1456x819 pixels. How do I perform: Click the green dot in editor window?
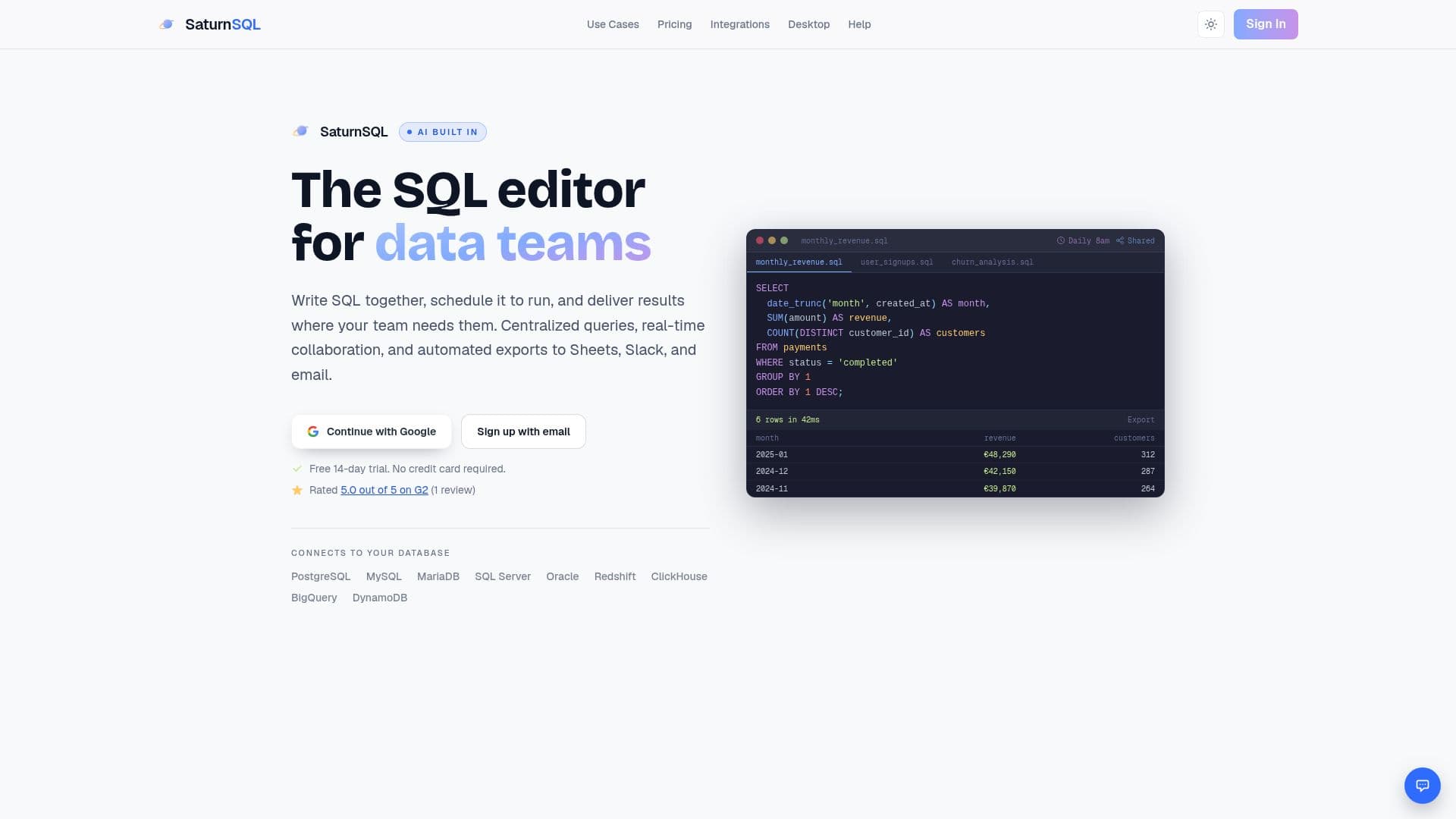[784, 240]
